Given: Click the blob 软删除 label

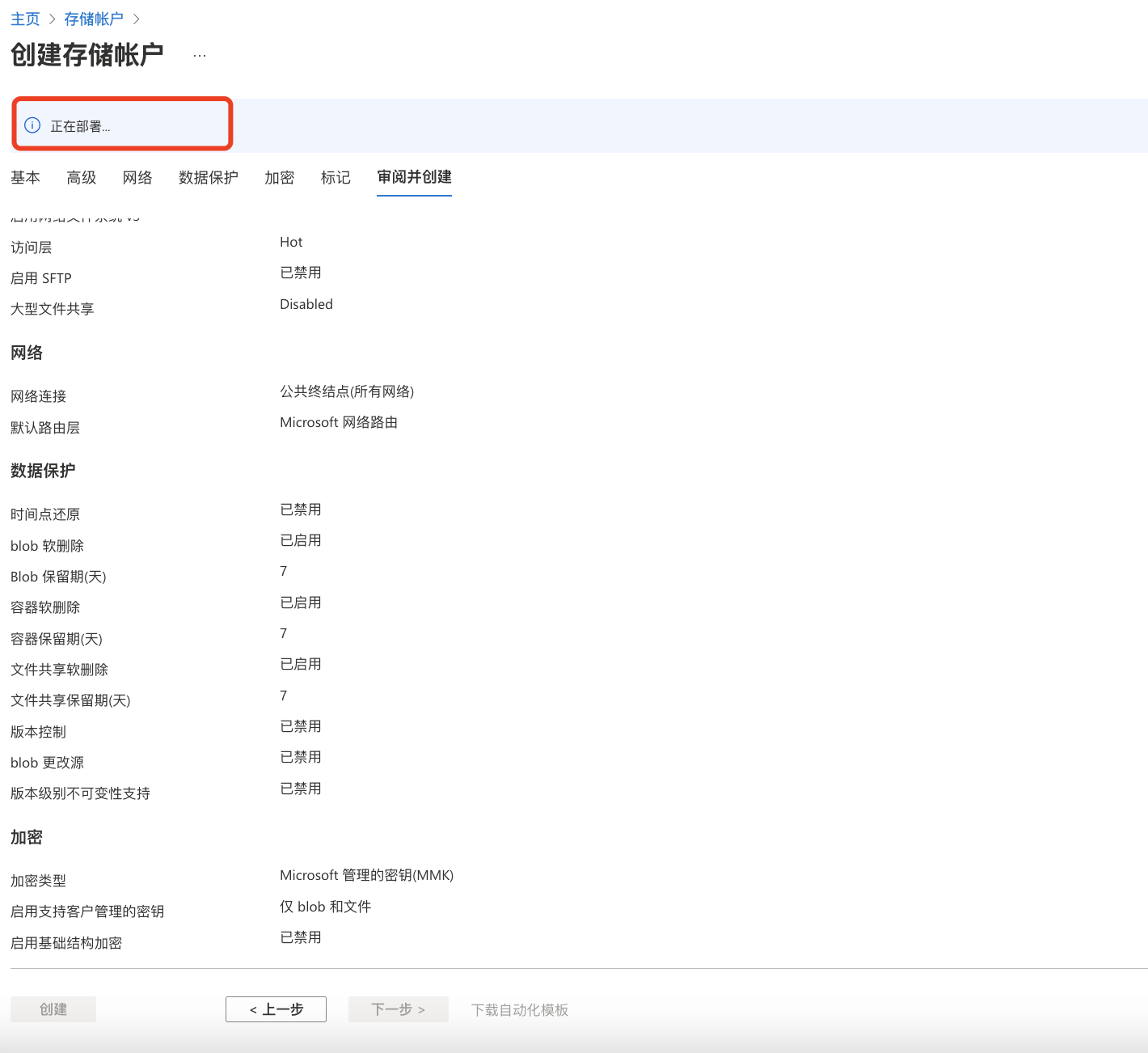Looking at the screenshot, I should (x=48, y=546).
